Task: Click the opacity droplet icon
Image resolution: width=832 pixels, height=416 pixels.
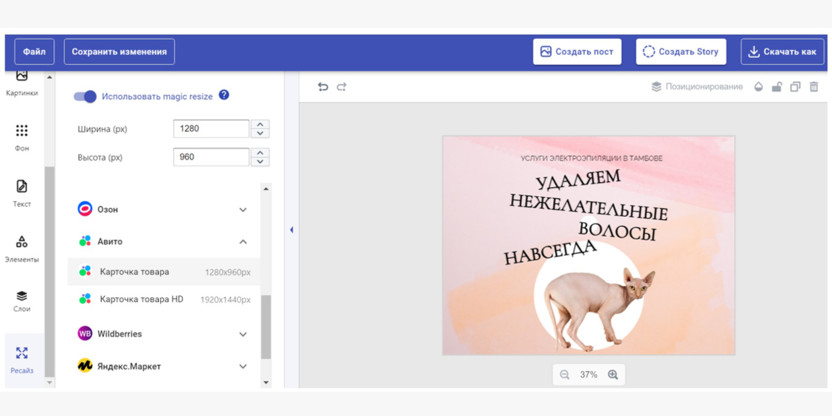Action: tap(758, 87)
